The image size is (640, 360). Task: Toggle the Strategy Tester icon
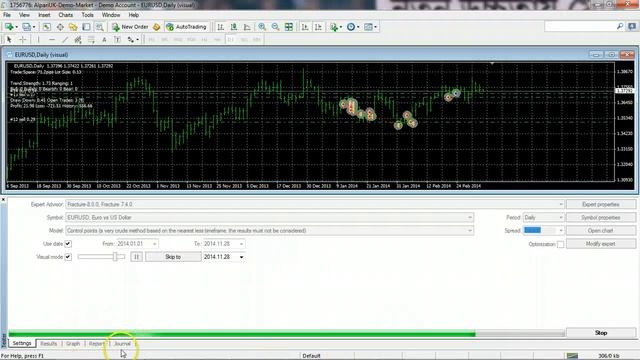tap(99, 27)
